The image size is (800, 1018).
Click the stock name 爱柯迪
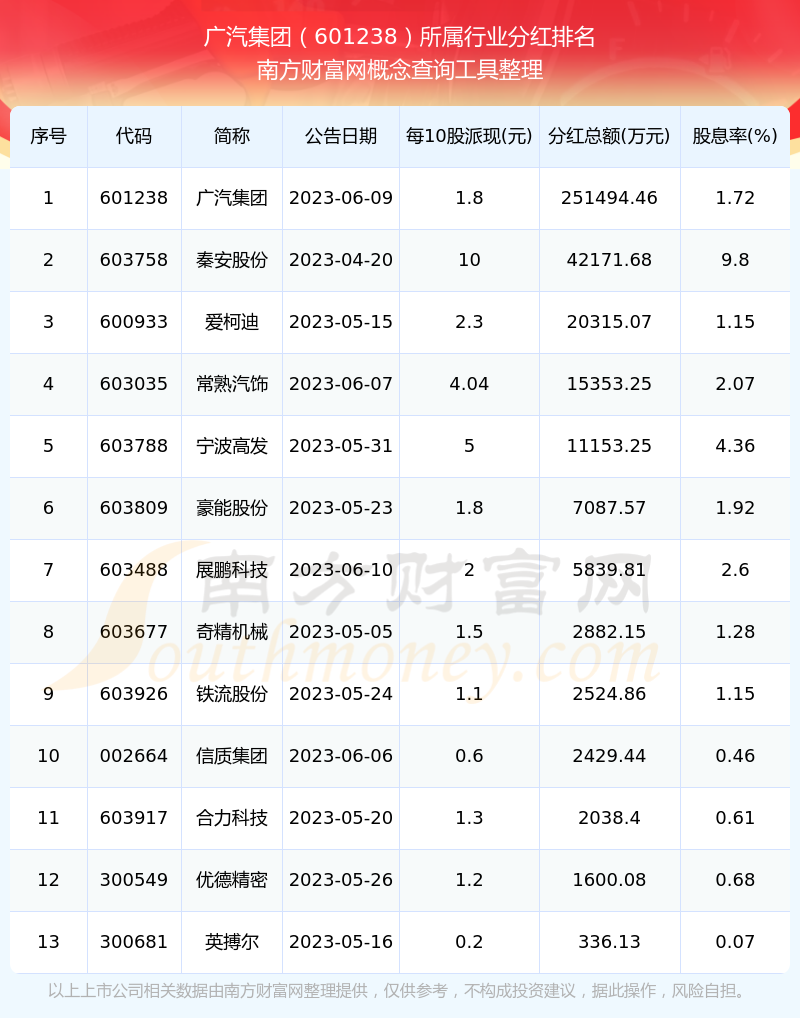coord(232,322)
